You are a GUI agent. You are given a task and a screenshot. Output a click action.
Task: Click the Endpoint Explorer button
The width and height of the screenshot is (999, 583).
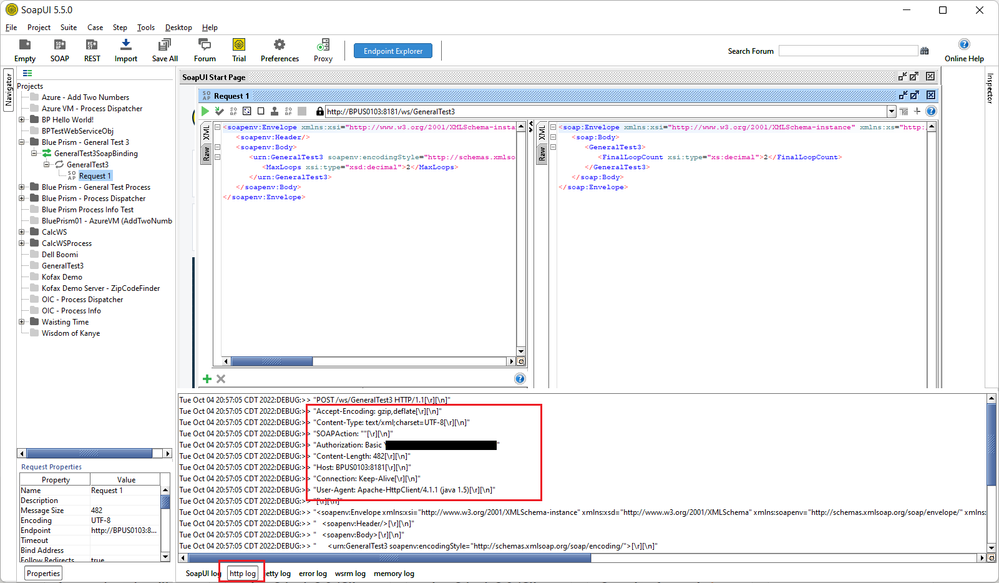click(393, 51)
